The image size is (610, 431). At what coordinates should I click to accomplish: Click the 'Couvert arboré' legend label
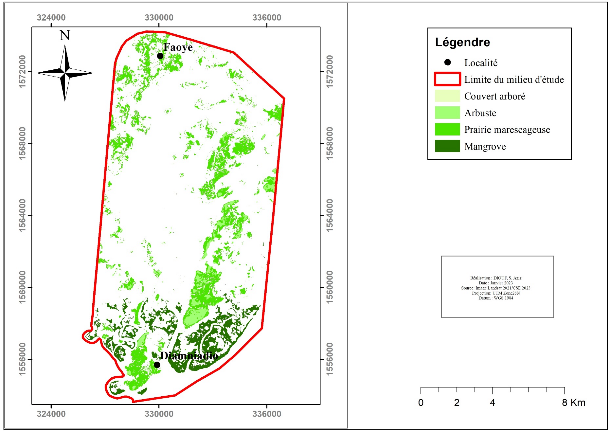[494, 96]
